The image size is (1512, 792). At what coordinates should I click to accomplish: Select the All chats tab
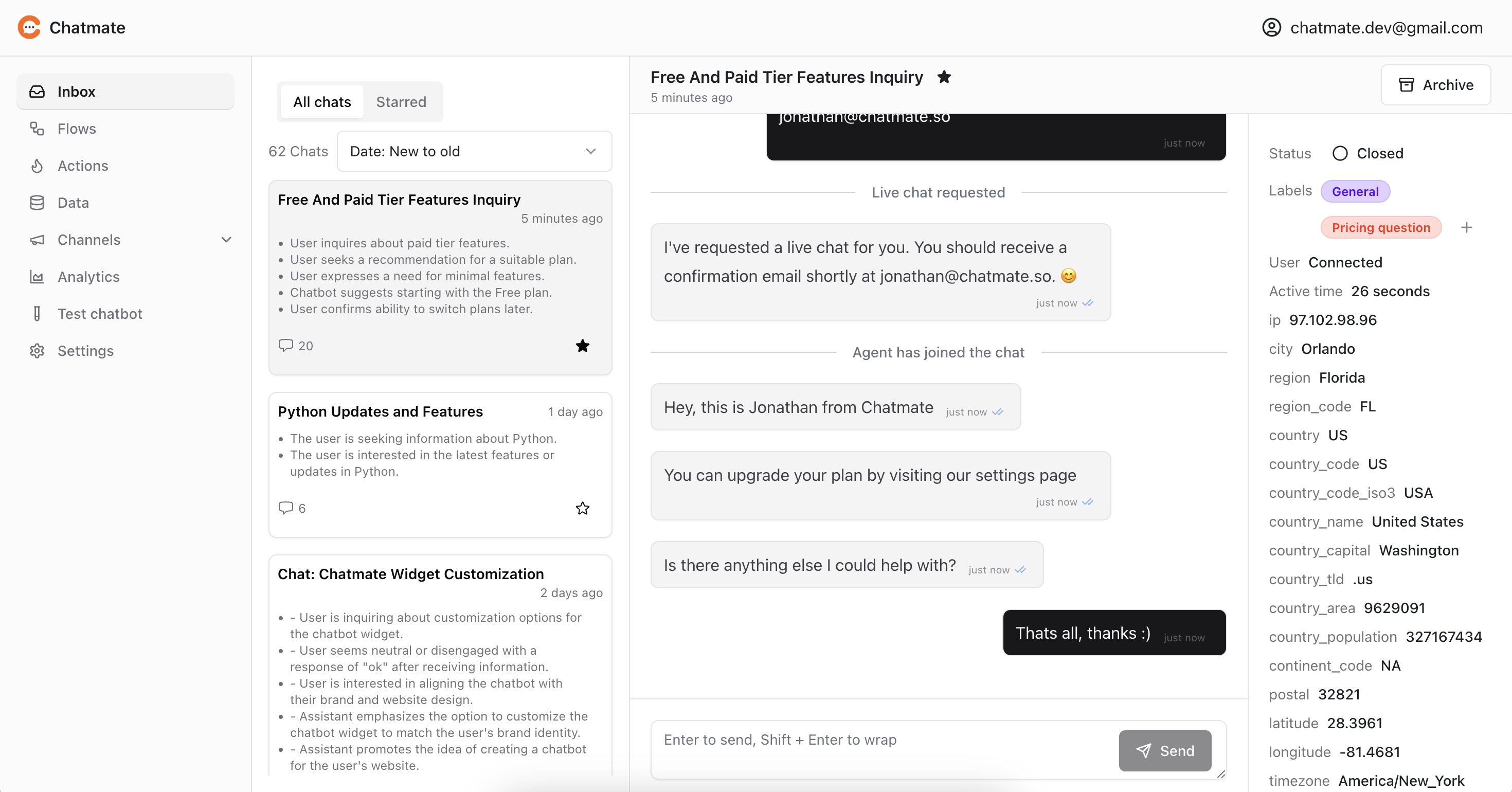(x=322, y=101)
